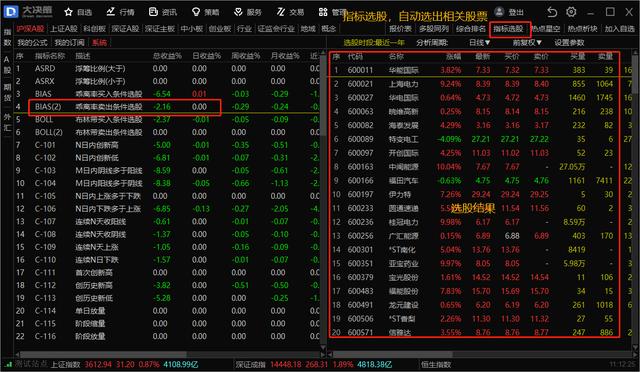640x372 pixels.
Task: Open the 交易 trading icon
Action: 280,12
